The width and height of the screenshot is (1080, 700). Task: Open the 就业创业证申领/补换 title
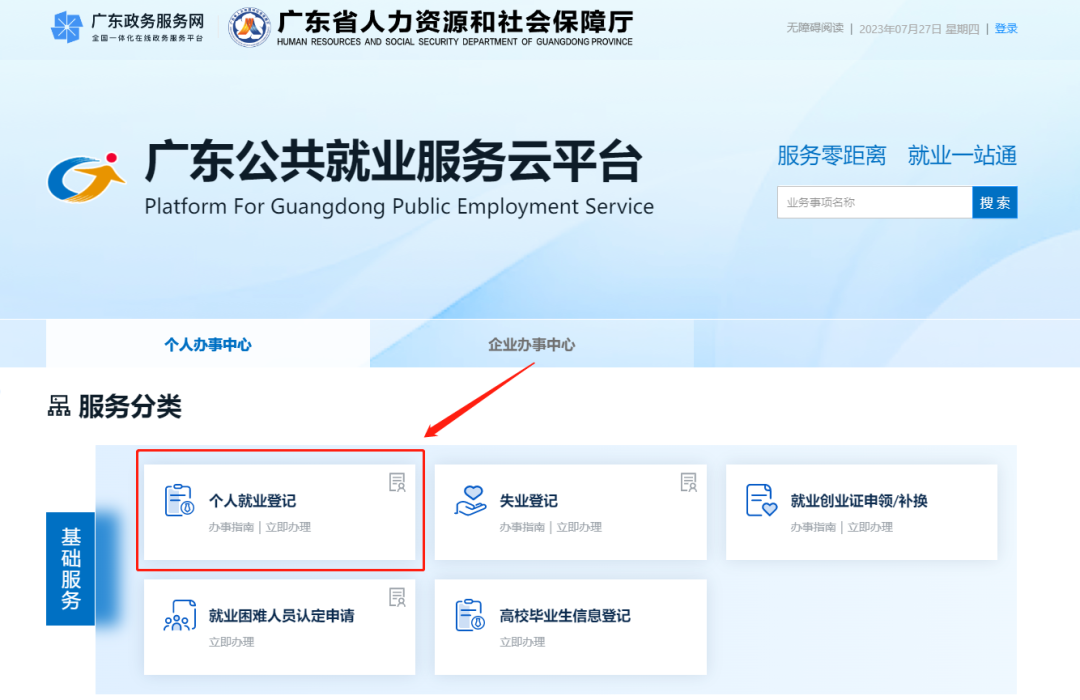[859, 501]
